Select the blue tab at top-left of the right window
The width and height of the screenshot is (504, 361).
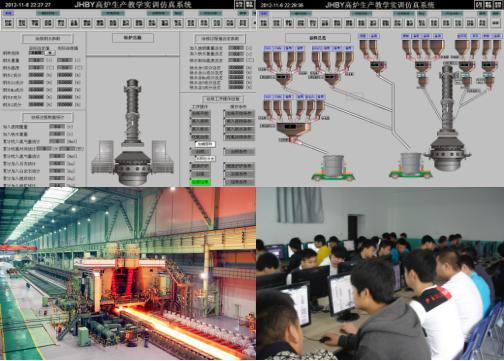pyautogui.click(x=264, y=13)
